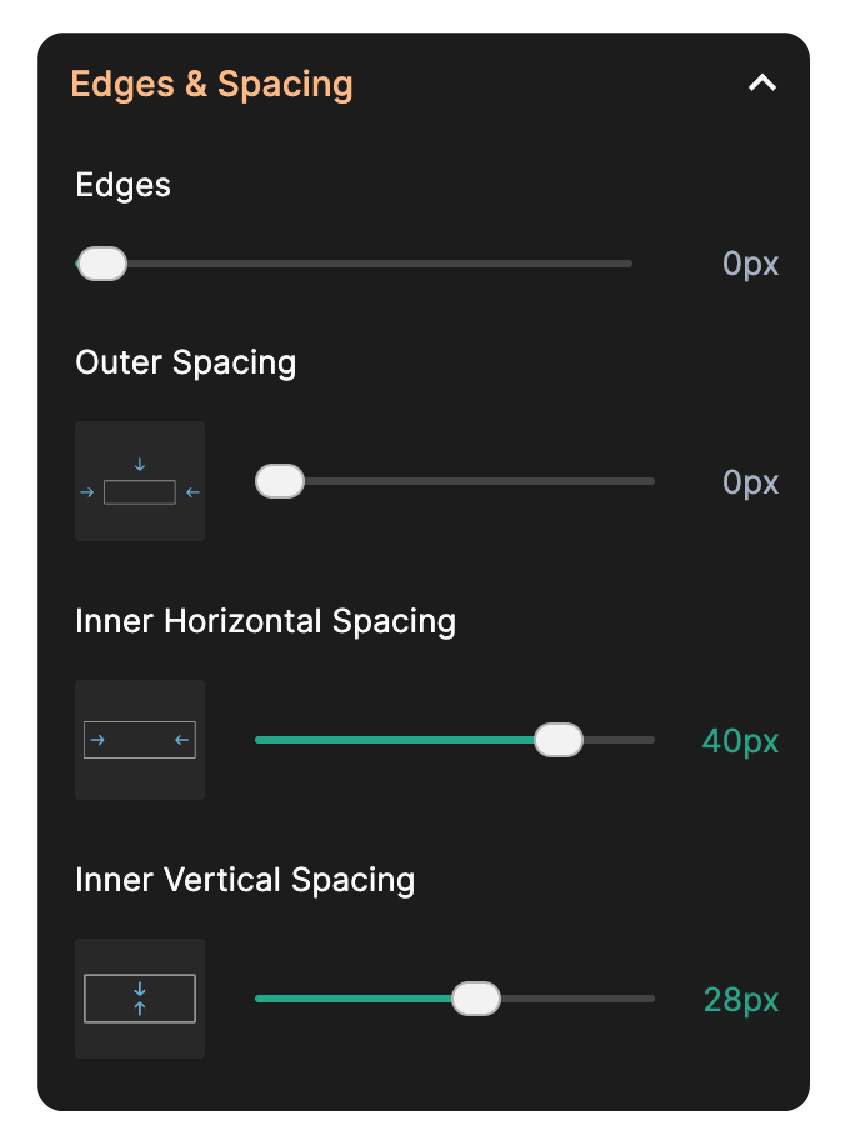
Task: Click the Edges & Spacing header text
Action: pos(212,84)
